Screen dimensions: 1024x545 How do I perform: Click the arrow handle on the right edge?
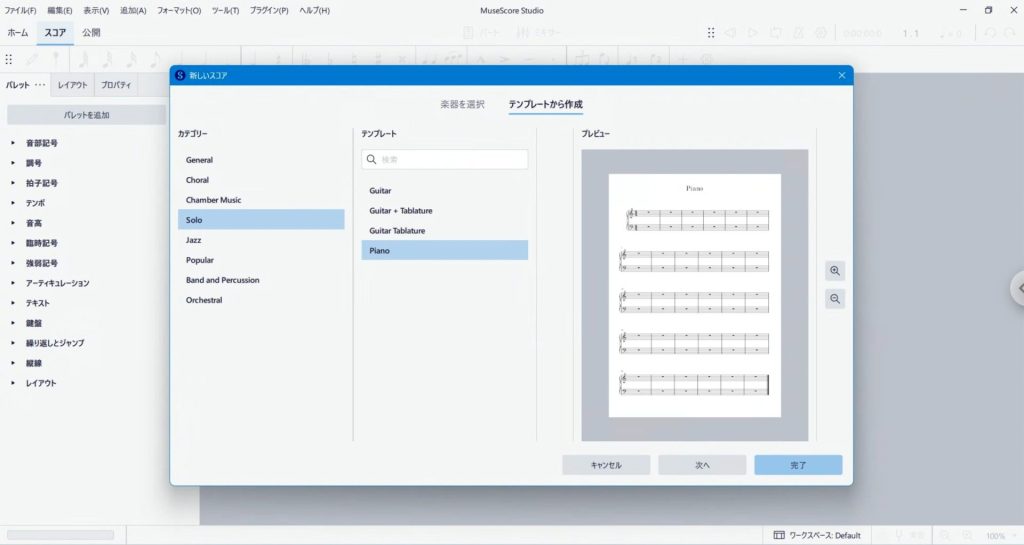coord(1017,287)
